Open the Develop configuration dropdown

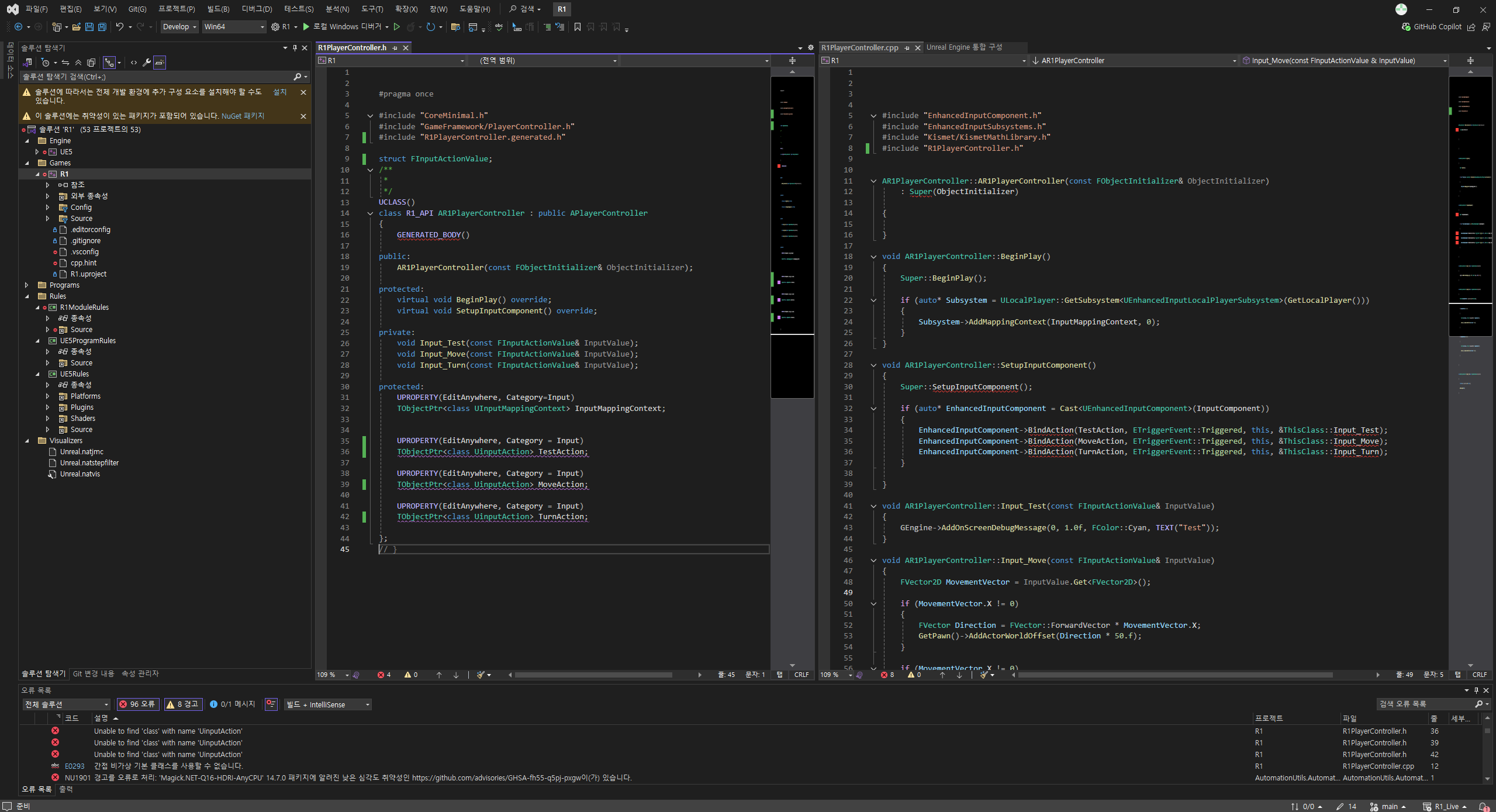point(179,27)
